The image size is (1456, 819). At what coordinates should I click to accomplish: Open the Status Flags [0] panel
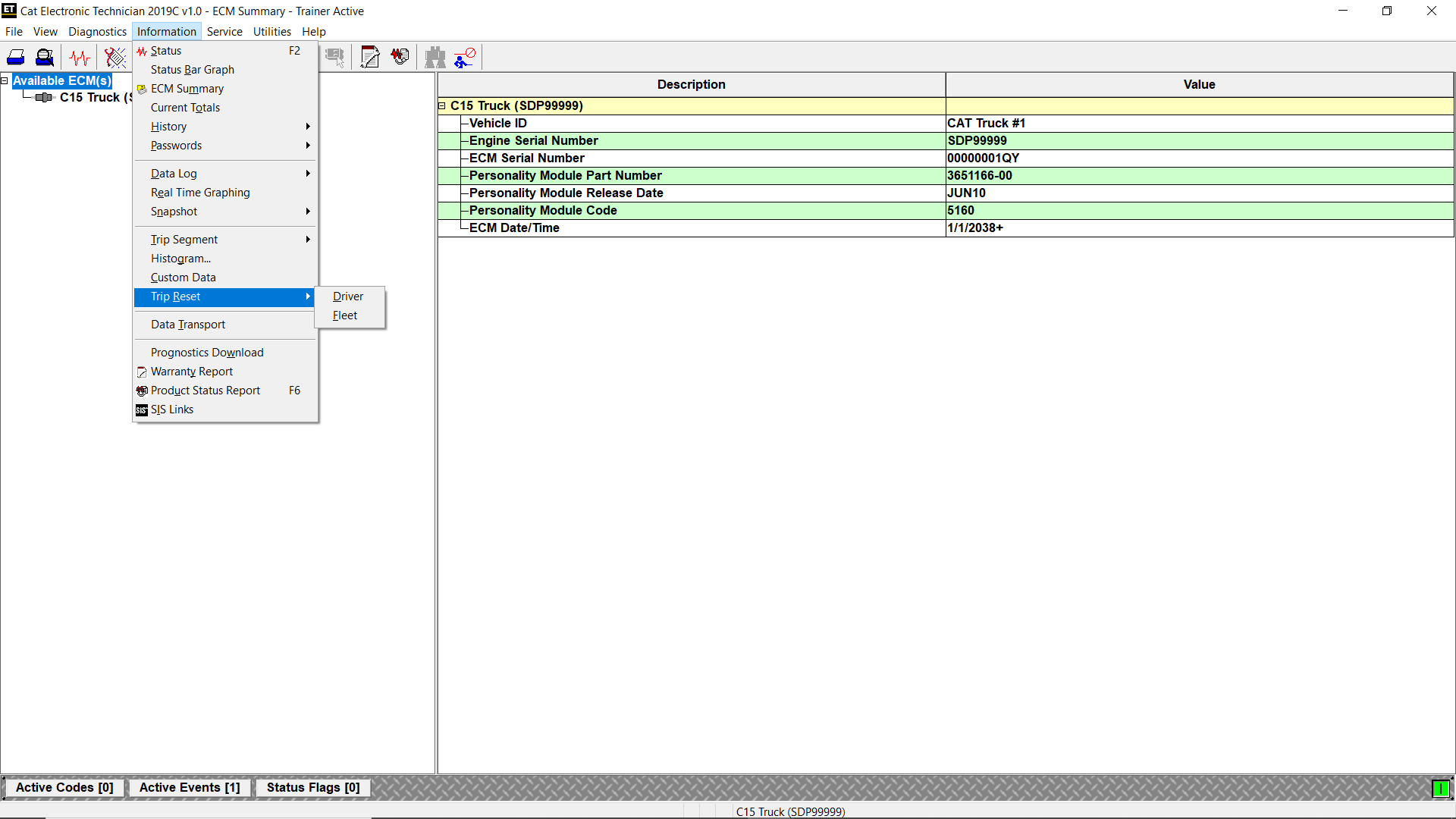point(312,788)
